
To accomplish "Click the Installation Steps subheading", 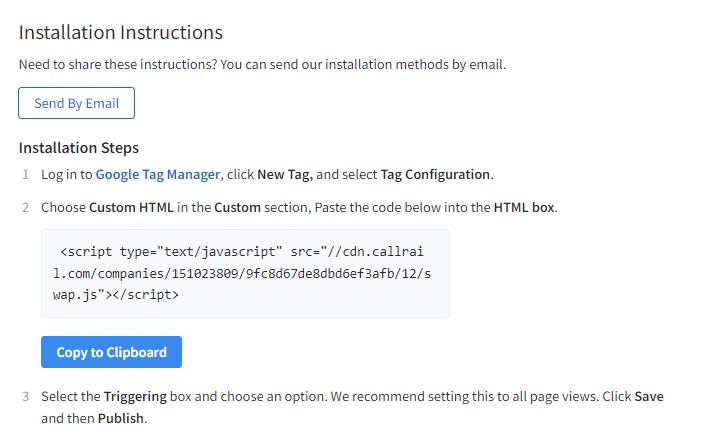I will coord(79,148).
